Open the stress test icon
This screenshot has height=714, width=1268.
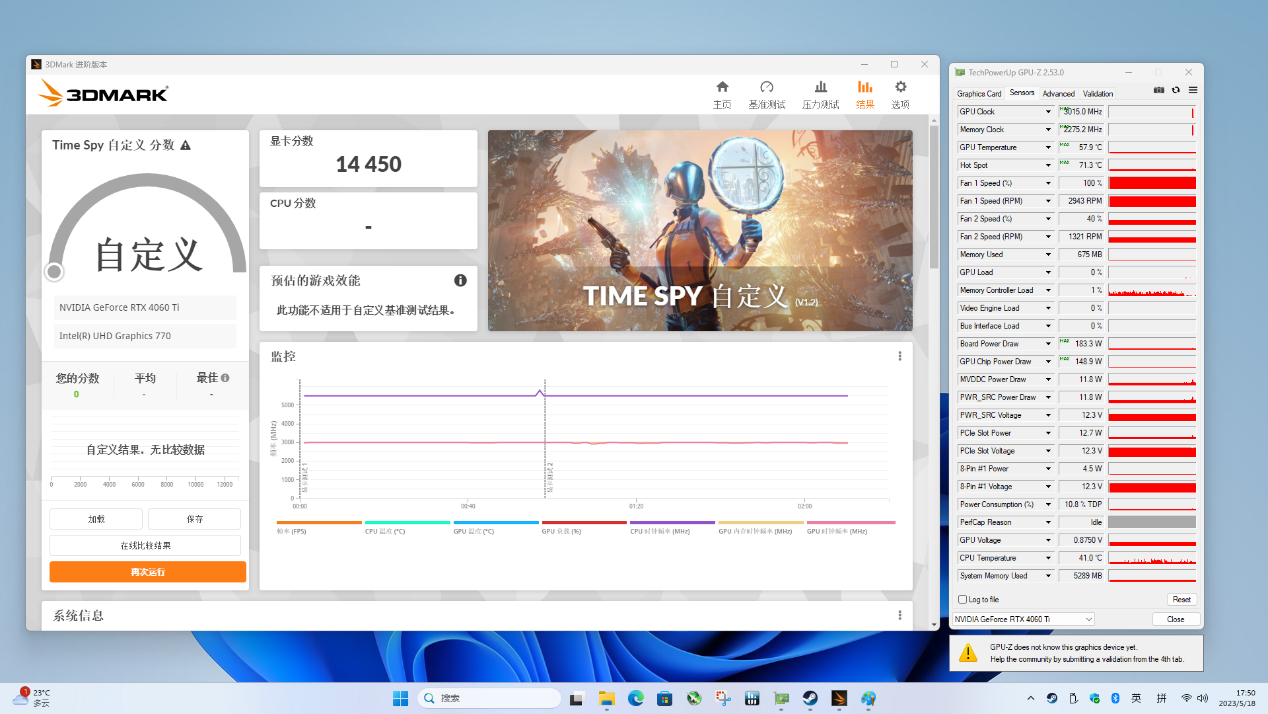click(x=821, y=88)
